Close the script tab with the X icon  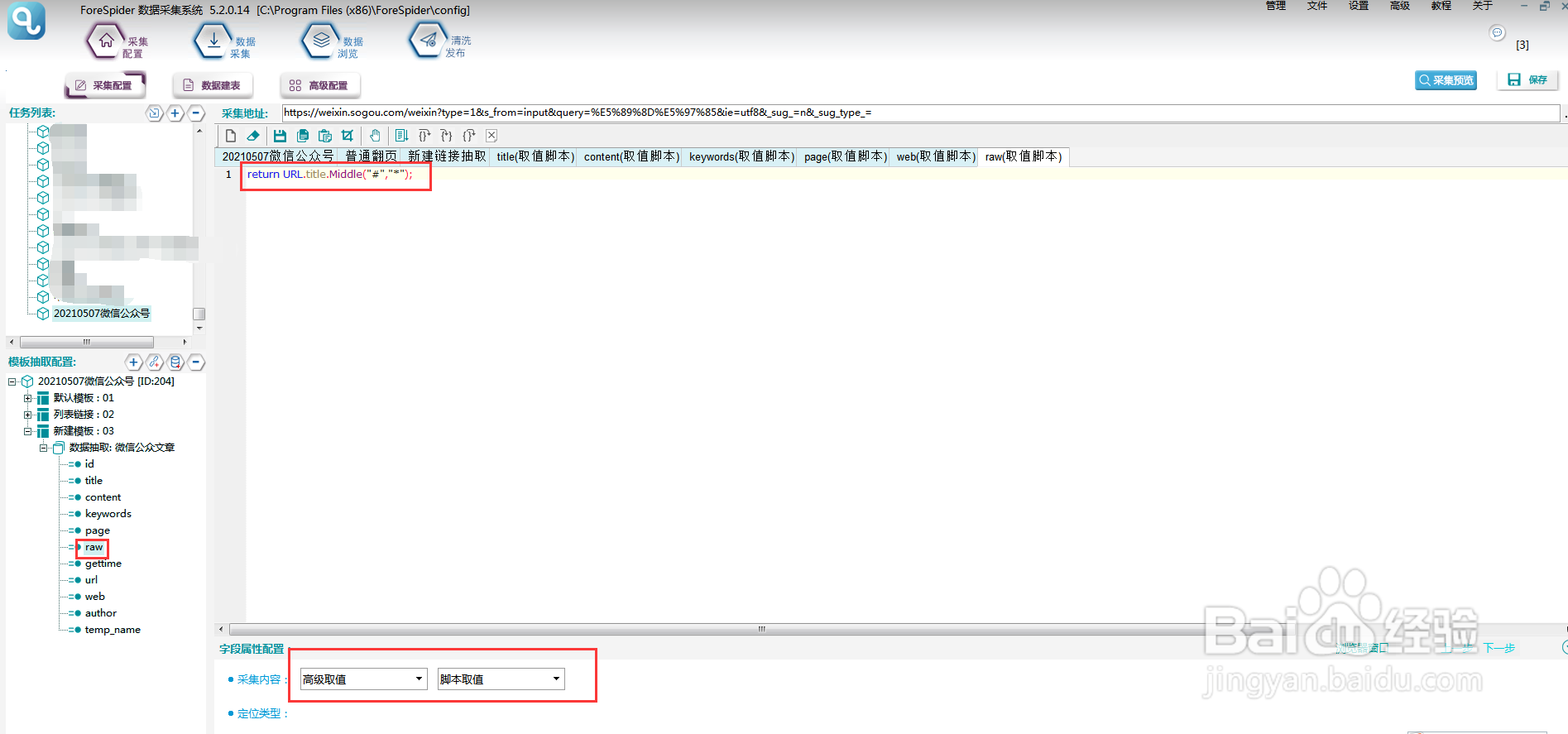491,136
